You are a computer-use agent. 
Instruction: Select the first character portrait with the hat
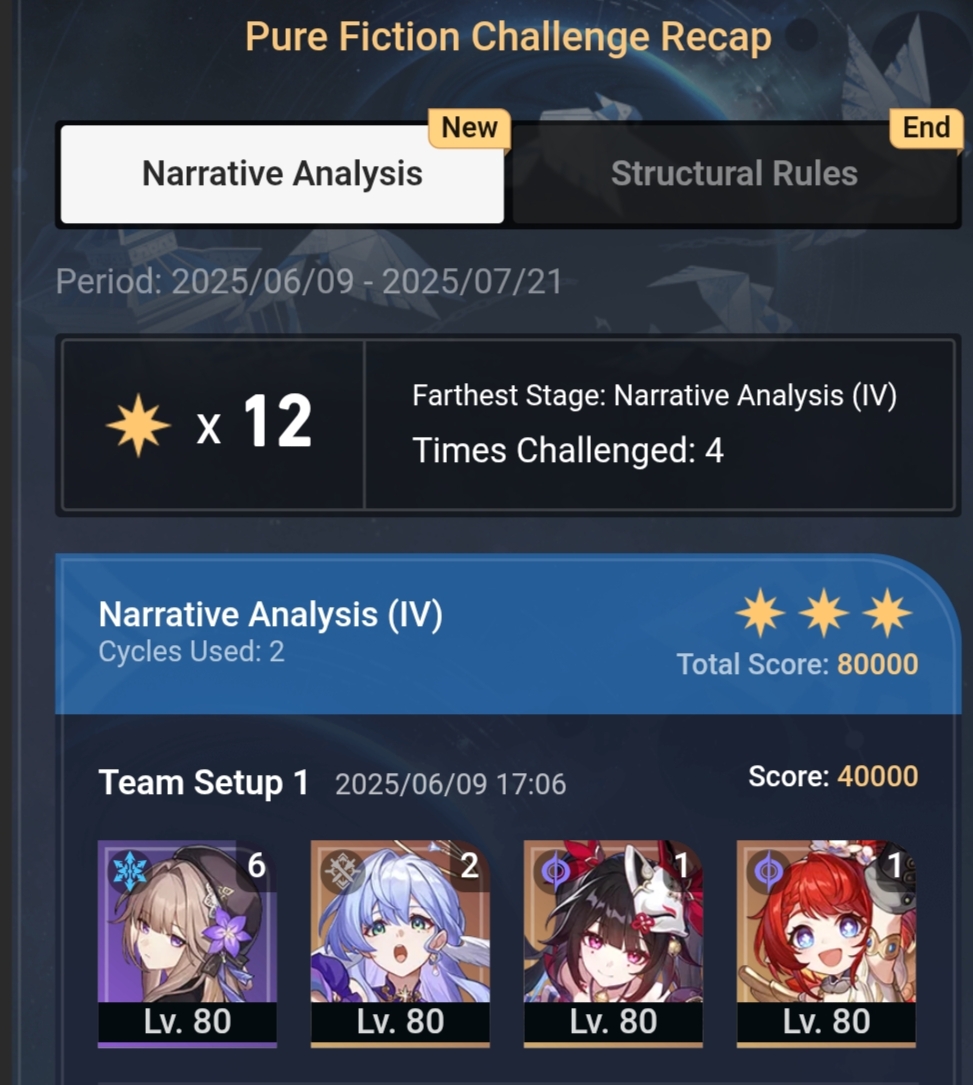pos(188,942)
